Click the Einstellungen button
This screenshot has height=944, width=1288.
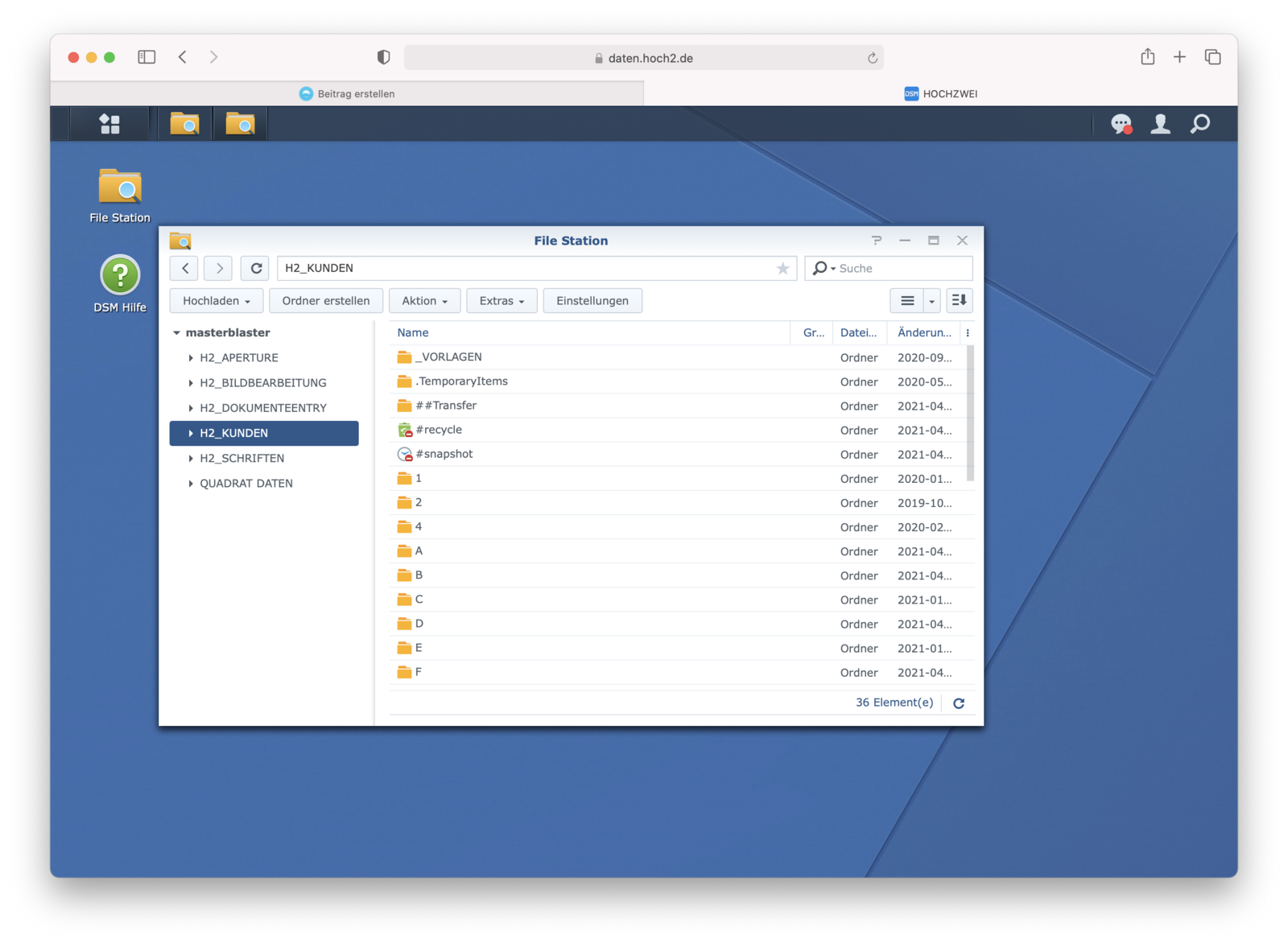592,301
